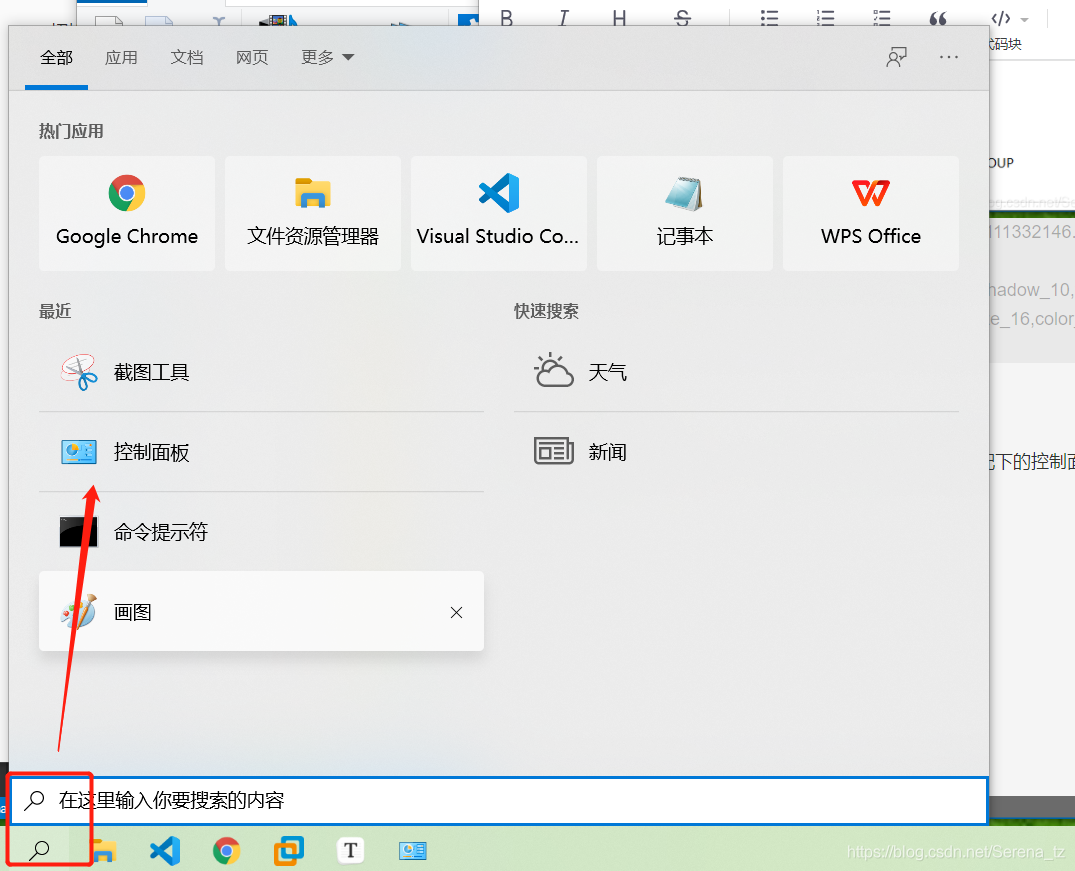1075x871 pixels.
Task: Expand the 更多 dropdown
Action: (x=328, y=58)
